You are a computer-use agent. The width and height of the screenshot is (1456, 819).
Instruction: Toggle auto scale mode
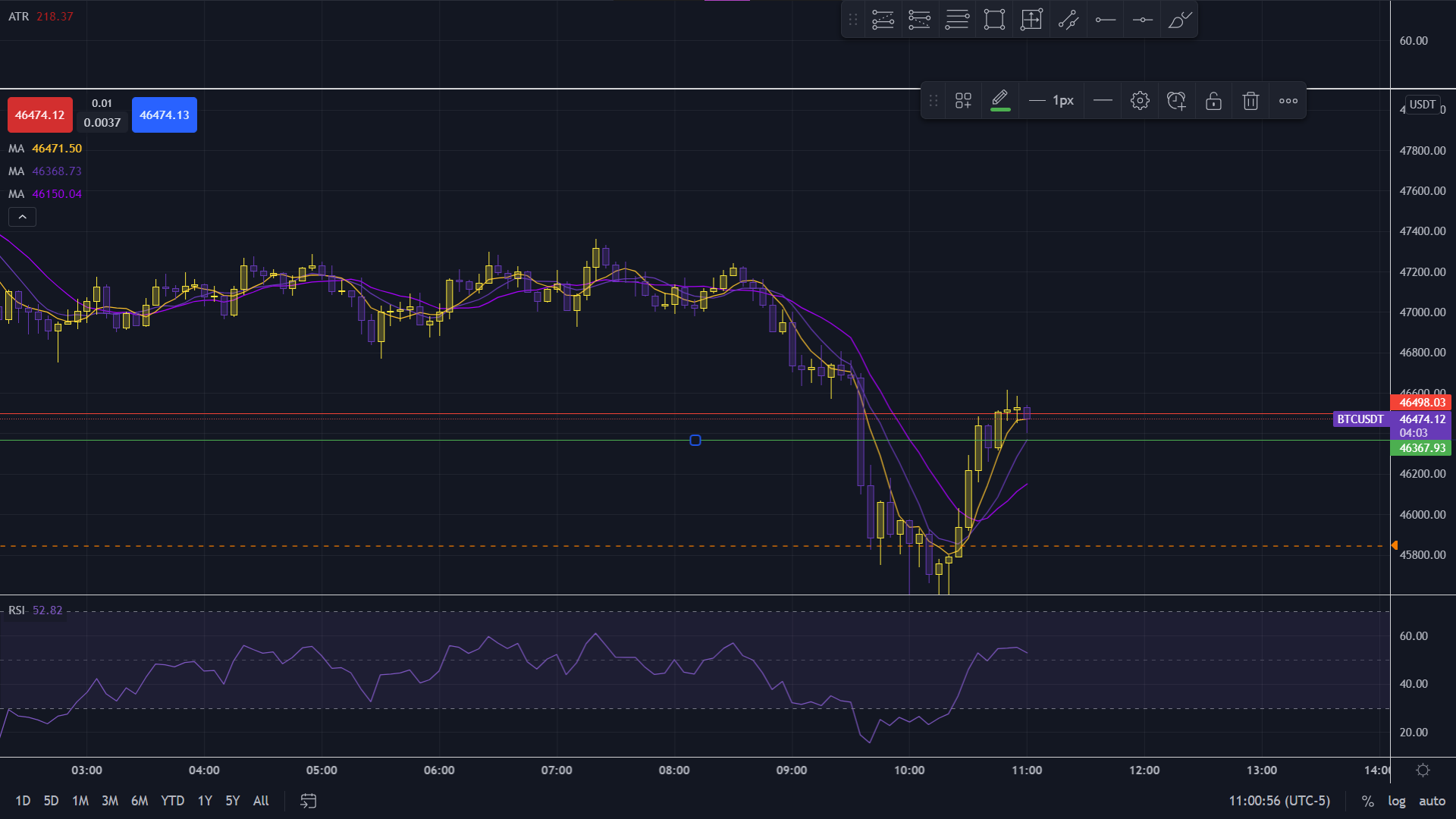[x=1432, y=801]
